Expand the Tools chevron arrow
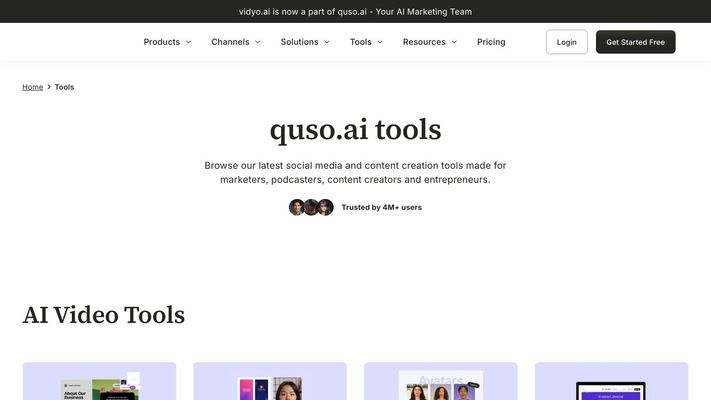 coord(380,42)
